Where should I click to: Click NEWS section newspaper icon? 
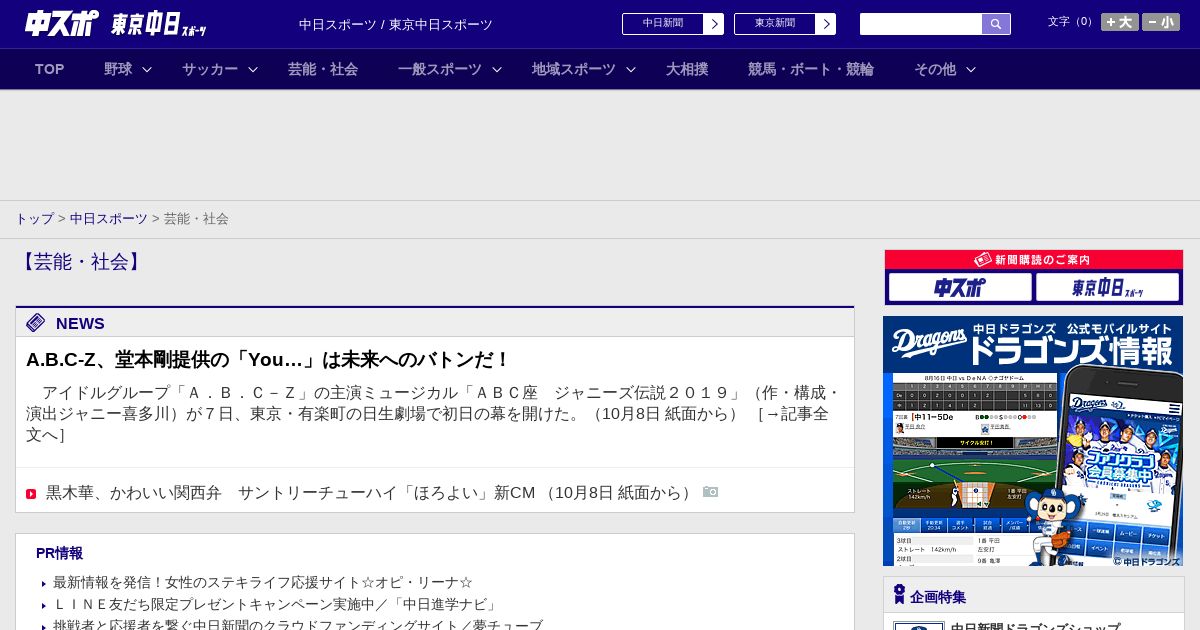[36, 322]
